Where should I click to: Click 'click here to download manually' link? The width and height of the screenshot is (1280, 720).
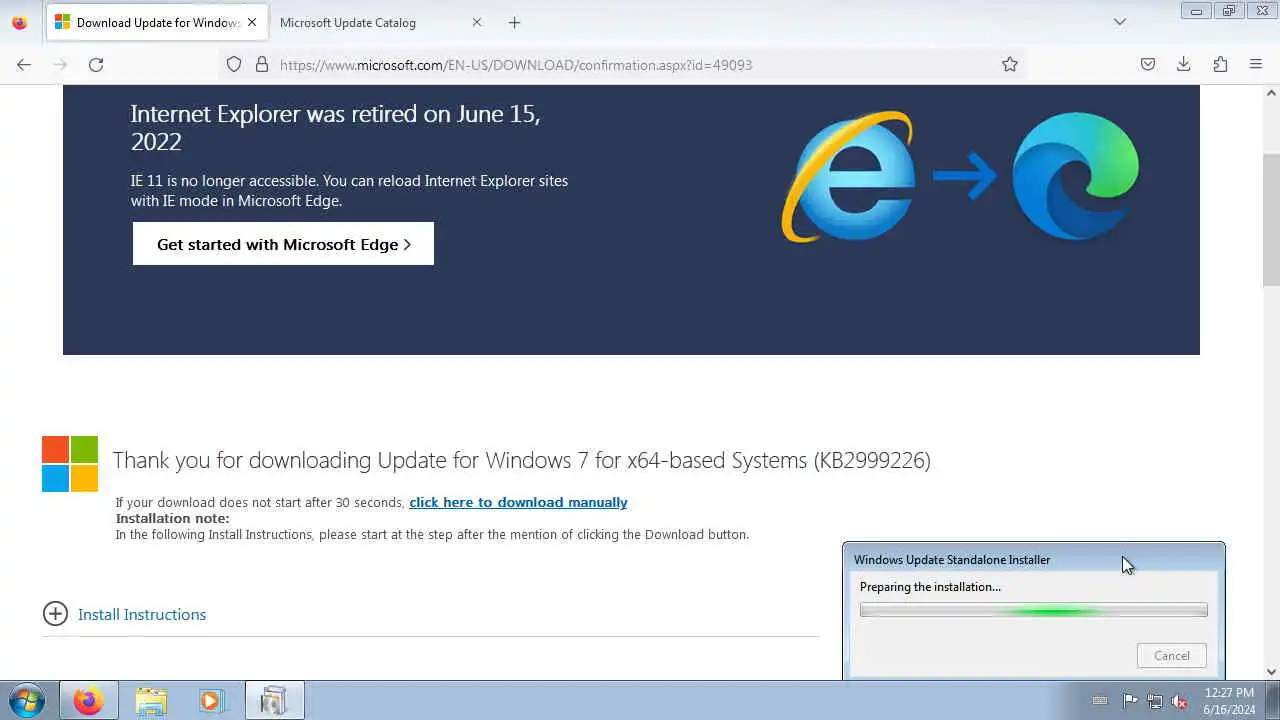coord(518,502)
